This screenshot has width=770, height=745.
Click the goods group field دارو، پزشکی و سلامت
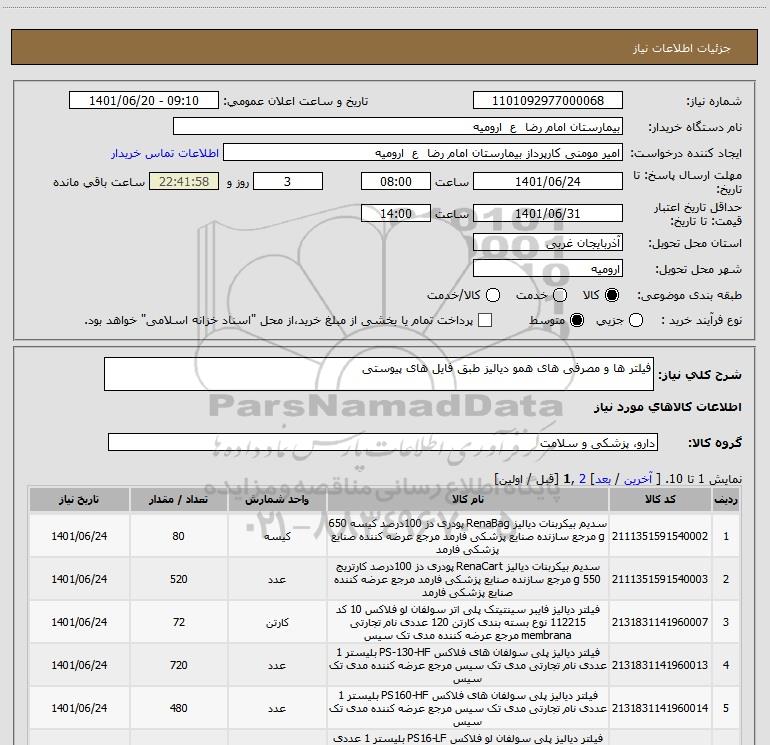(x=383, y=442)
